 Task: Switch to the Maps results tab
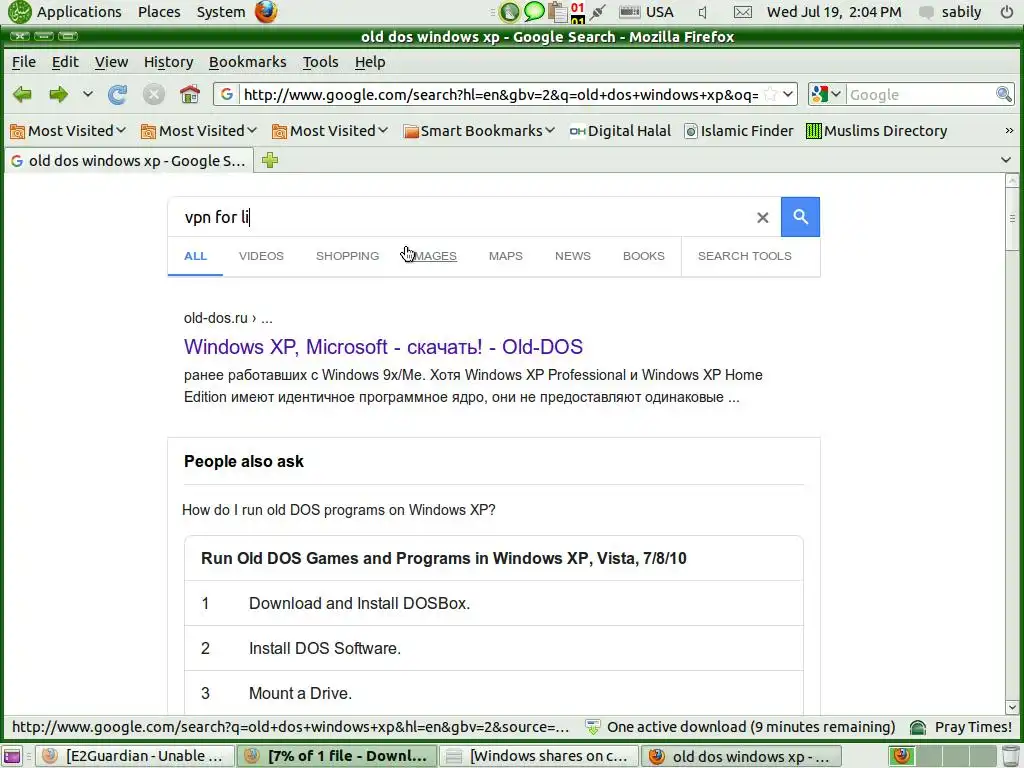505,256
